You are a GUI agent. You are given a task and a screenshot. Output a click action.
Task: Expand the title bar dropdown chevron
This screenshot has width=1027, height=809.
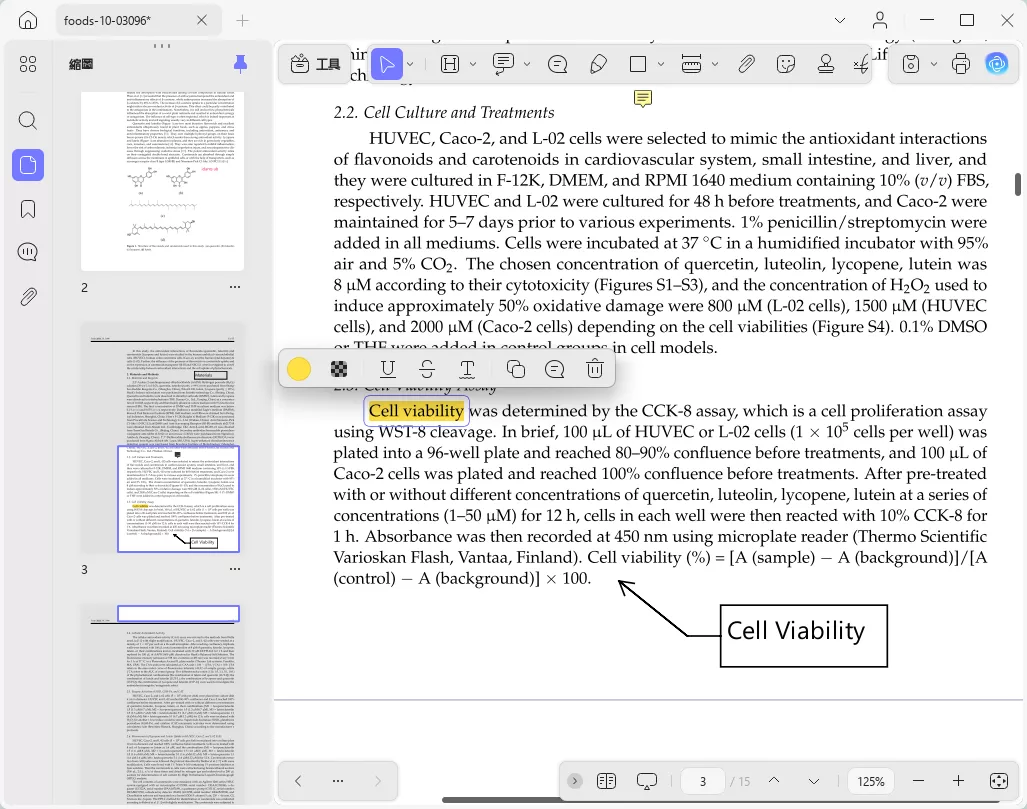[840, 20]
